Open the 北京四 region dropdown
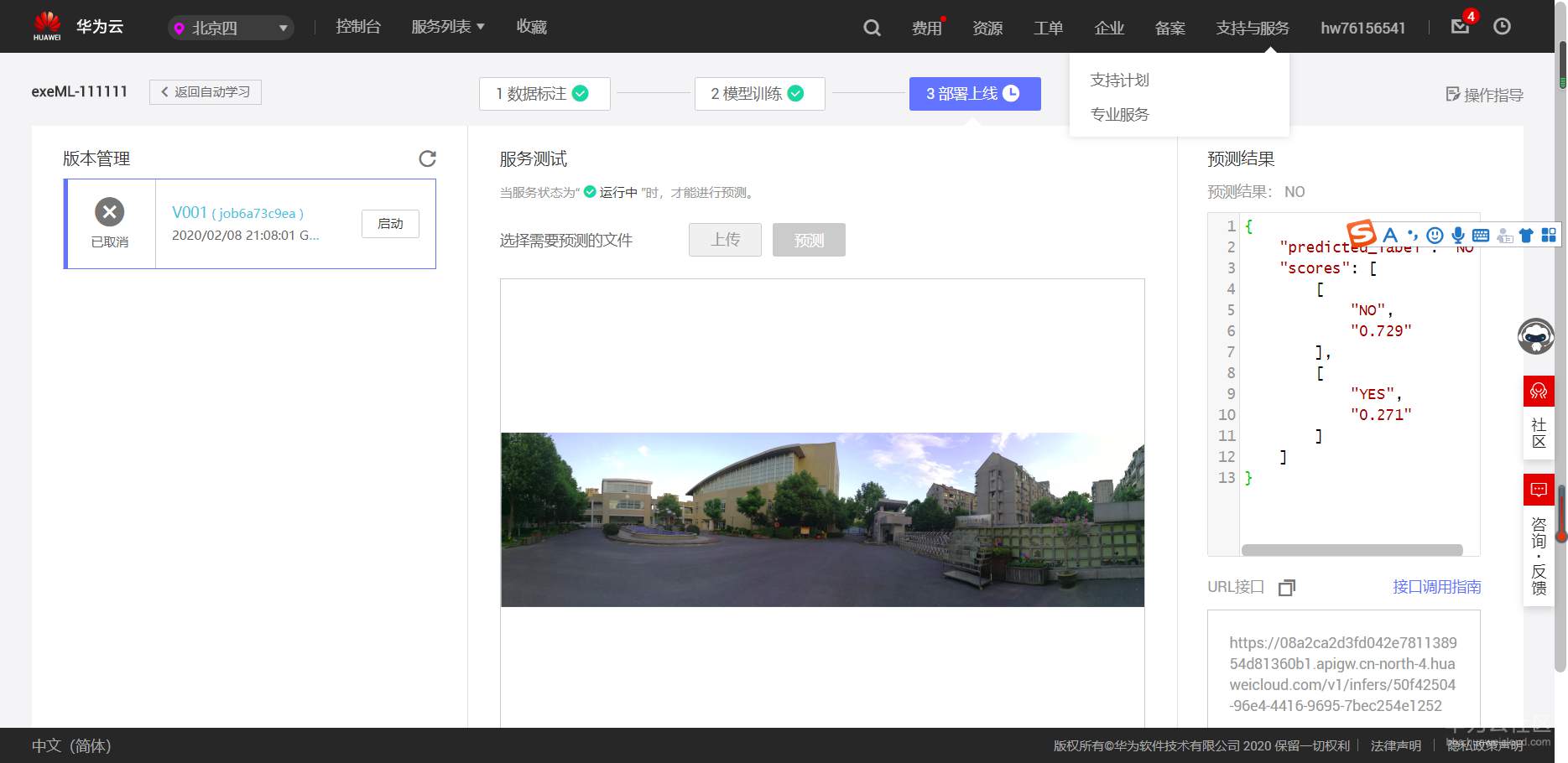 coord(230,28)
